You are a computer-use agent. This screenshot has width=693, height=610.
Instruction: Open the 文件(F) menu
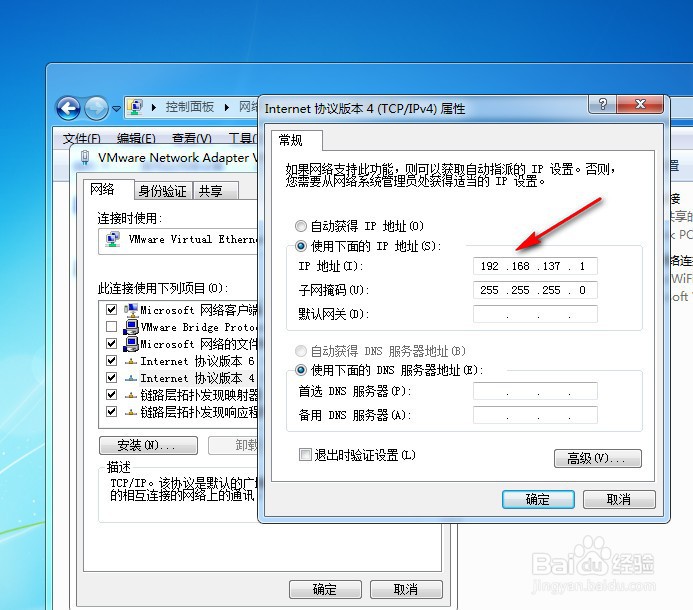coord(81,139)
